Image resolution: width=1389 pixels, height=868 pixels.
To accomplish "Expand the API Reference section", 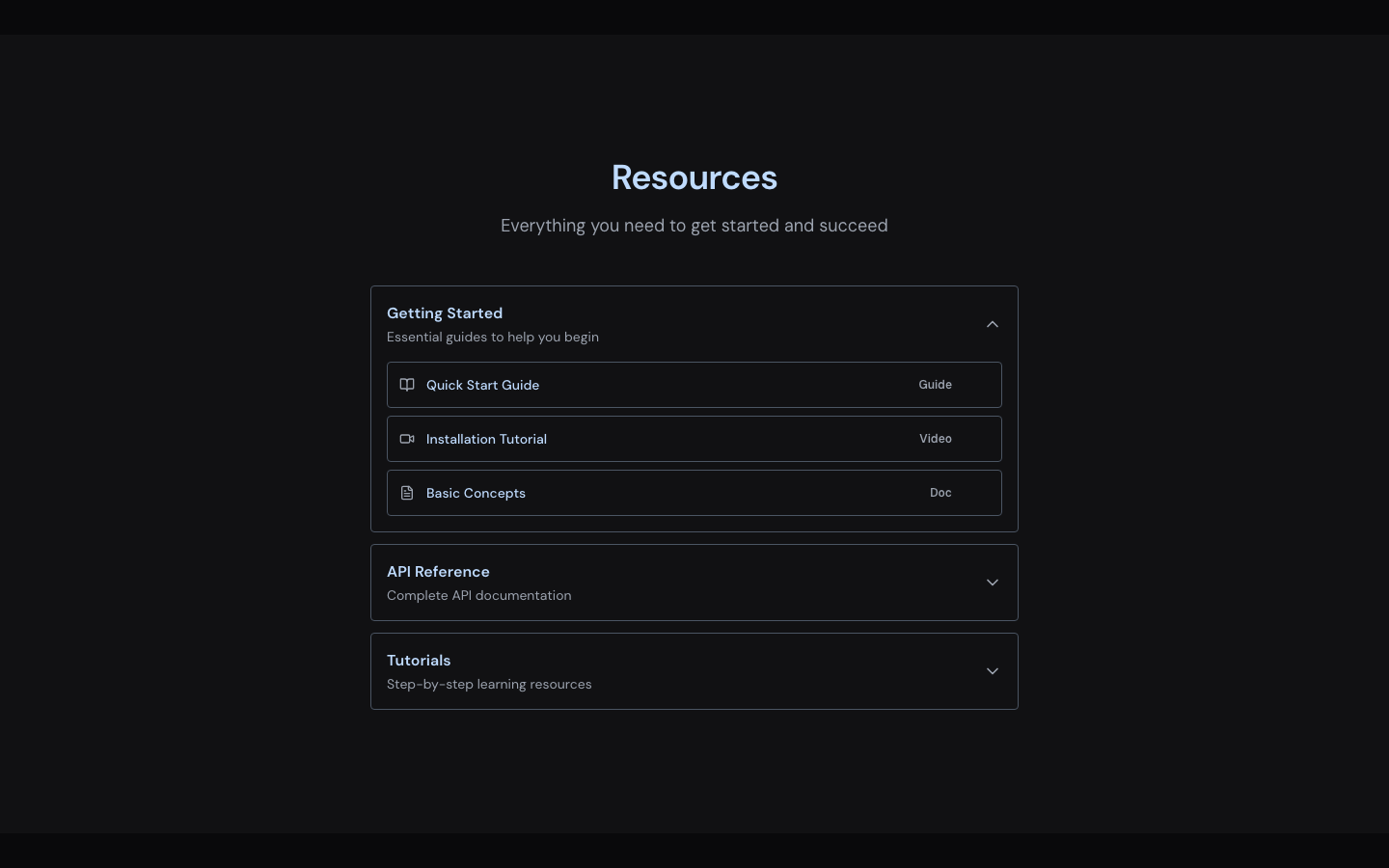I will (993, 583).
